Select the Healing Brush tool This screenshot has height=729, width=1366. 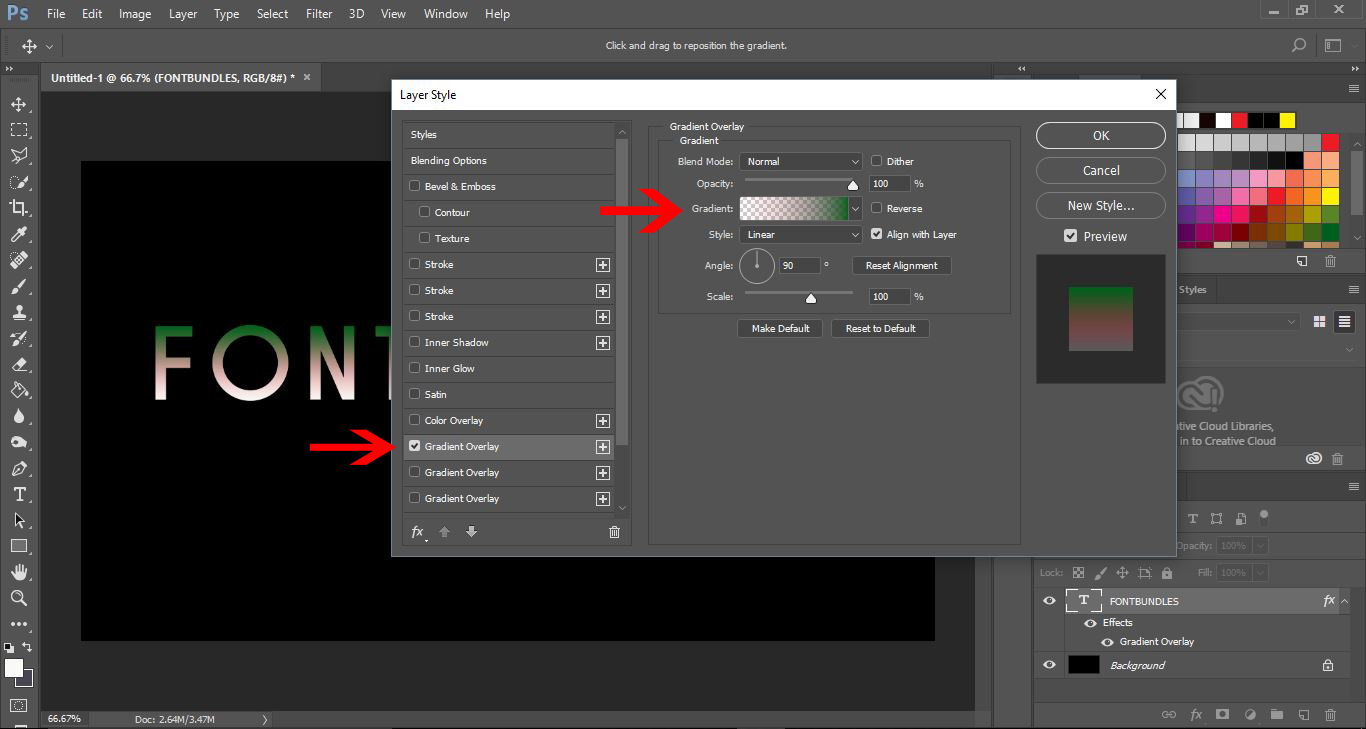point(19,260)
